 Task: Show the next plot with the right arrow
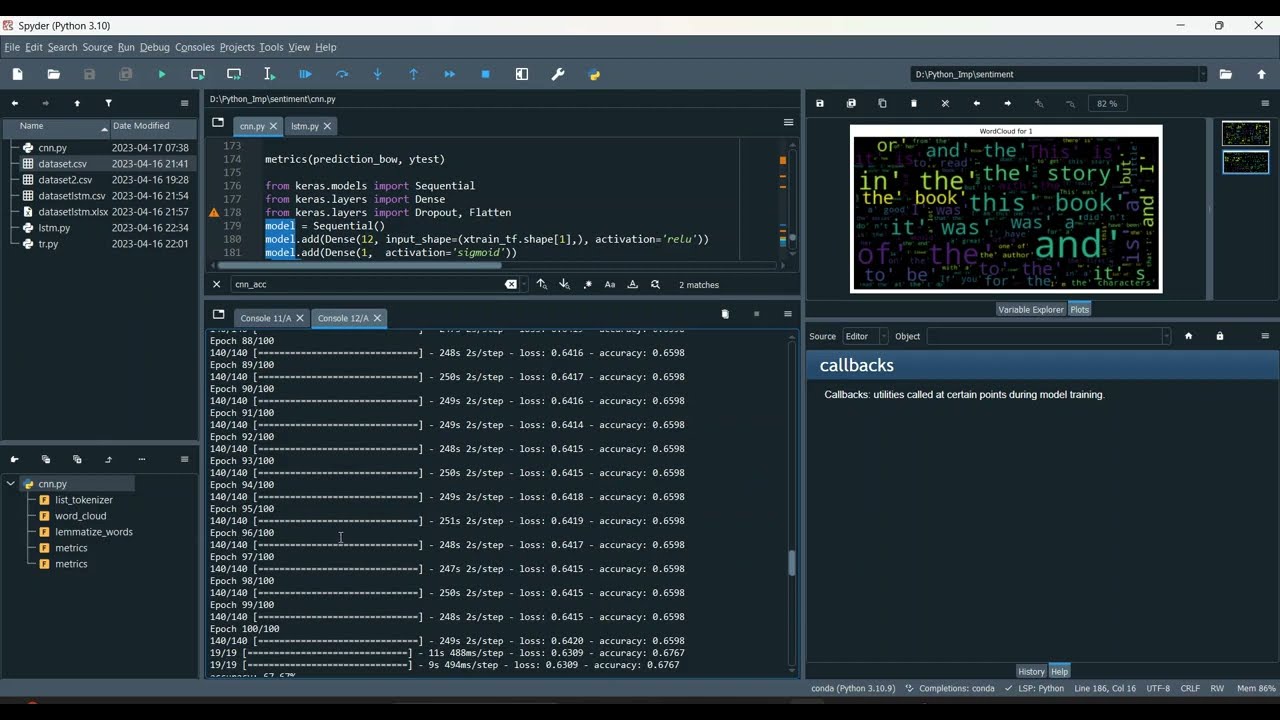(1007, 103)
